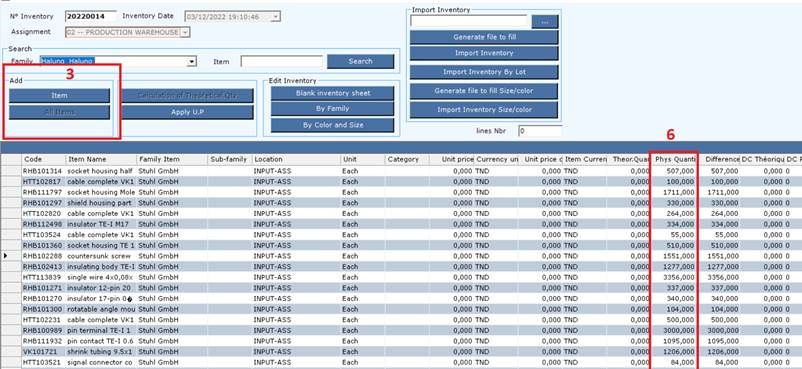This screenshot has width=802, height=369.
Task: Click the Add Item button
Action: (59, 96)
